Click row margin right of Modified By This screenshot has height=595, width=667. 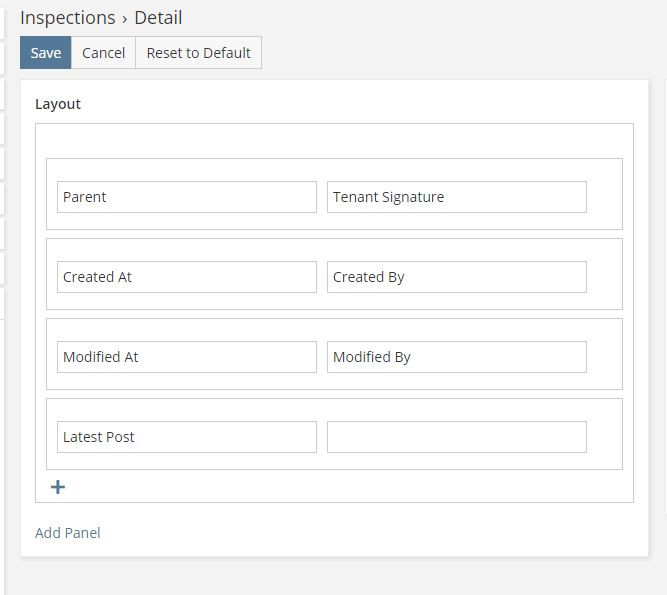pyautogui.click(x=604, y=357)
